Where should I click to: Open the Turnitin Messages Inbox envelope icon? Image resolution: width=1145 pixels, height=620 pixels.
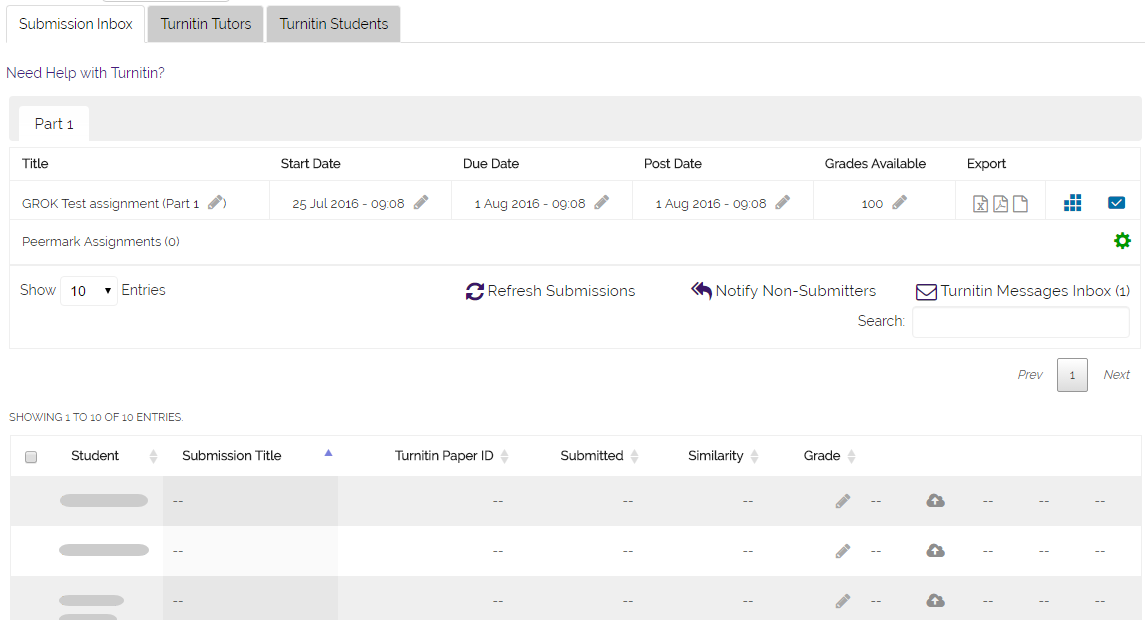[x=925, y=291]
